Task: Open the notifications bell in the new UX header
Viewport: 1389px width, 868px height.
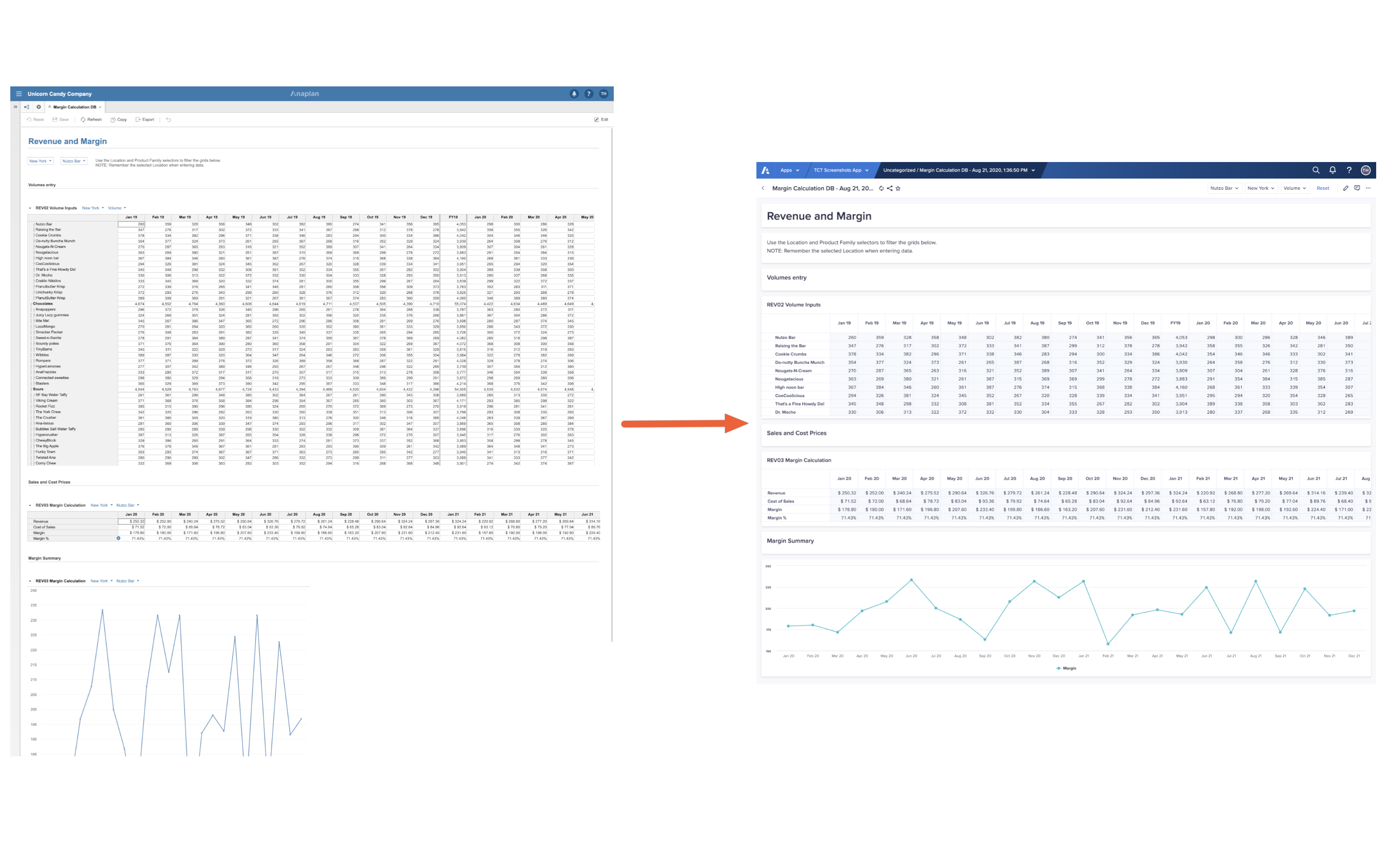Action: click(x=1332, y=170)
